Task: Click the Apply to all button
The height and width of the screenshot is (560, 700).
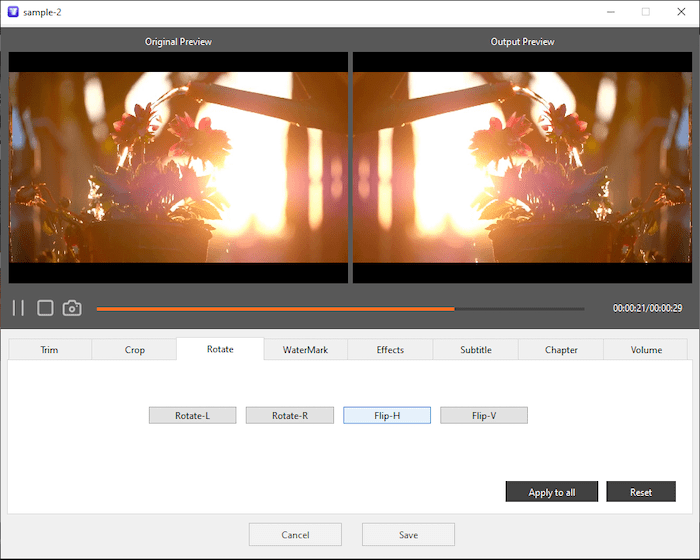Action: click(551, 492)
